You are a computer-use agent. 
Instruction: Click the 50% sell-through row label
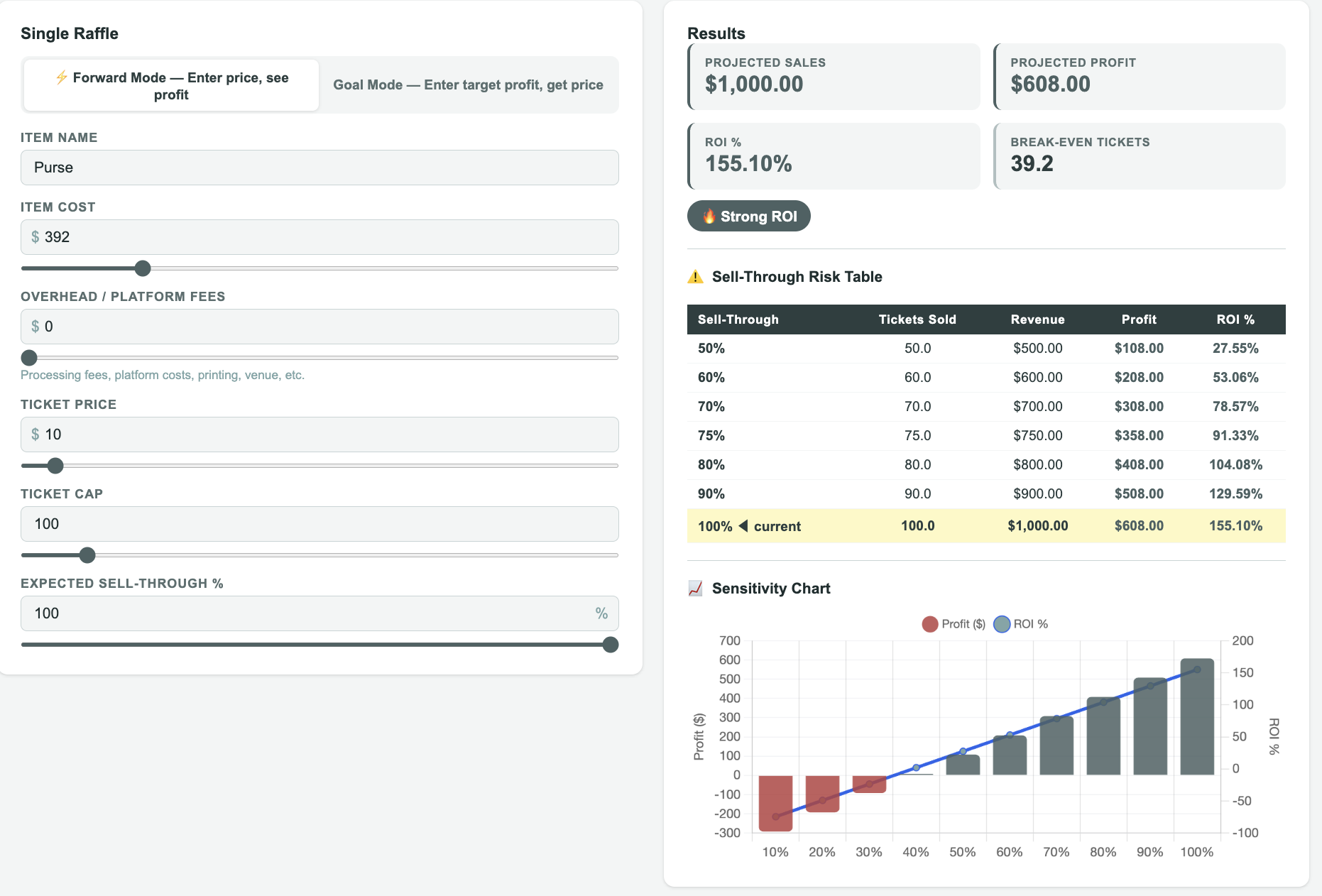(x=711, y=349)
